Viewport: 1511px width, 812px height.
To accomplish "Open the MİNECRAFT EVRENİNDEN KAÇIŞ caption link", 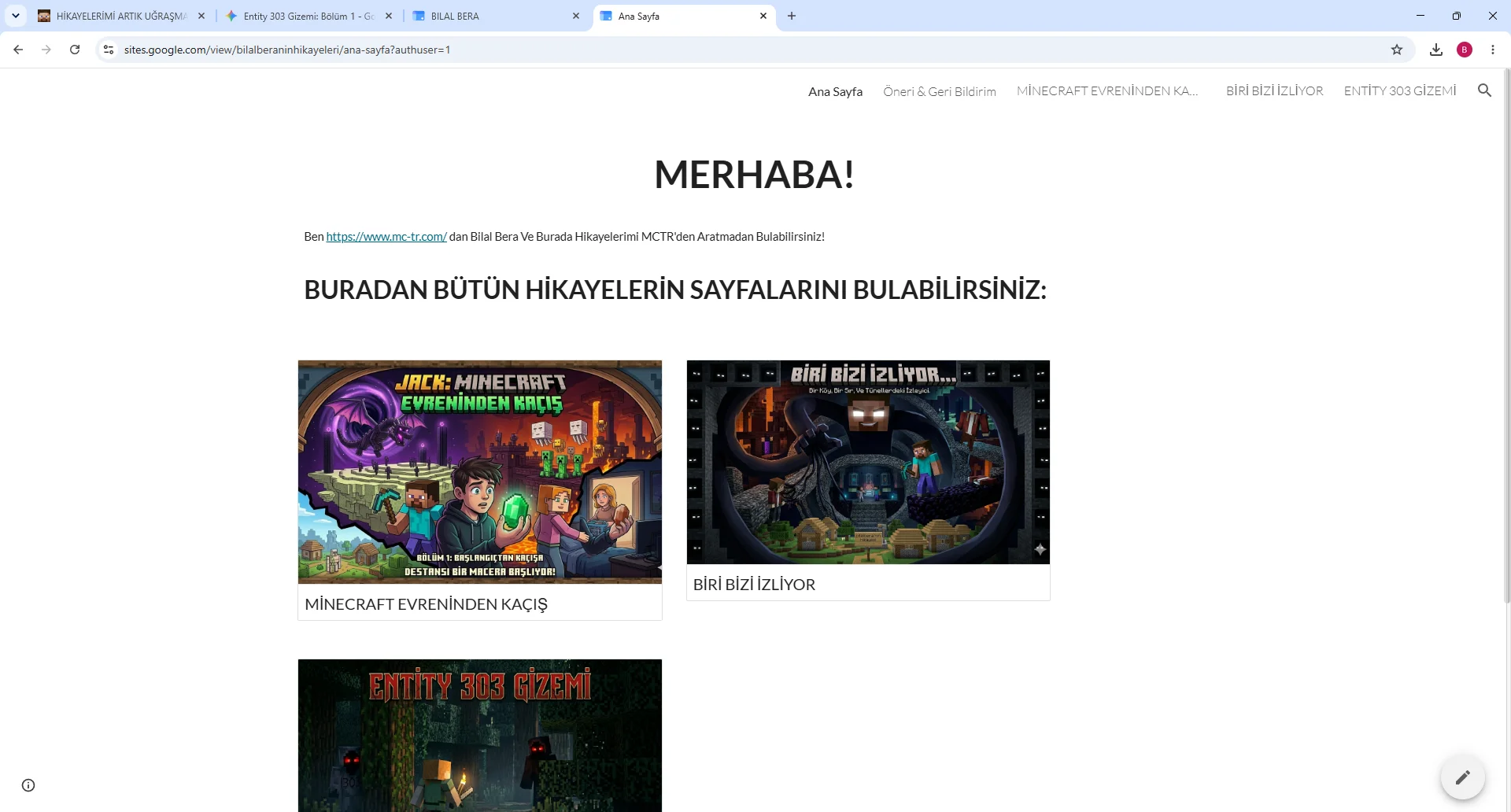I will (x=426, y=604).
